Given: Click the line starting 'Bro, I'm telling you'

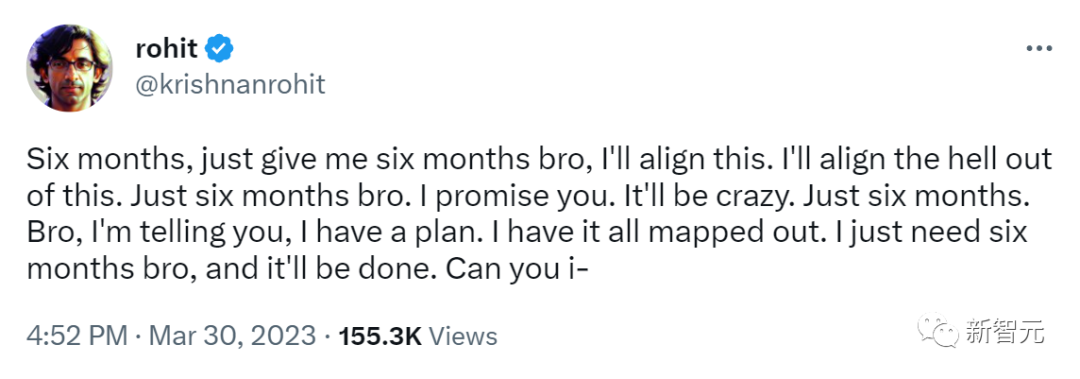Looking at the screenshot, I should pos(527,232).
